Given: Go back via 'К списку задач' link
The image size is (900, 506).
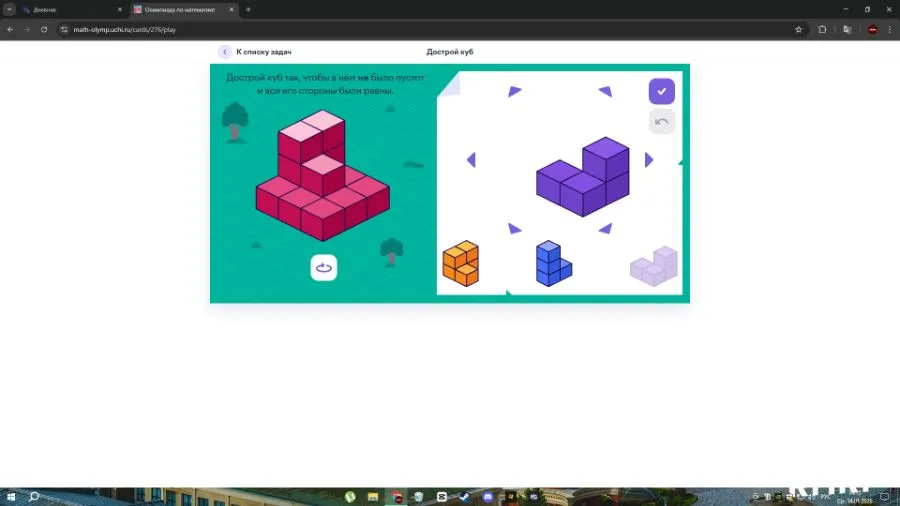Looking at the screenshot, I should [x=263, y=52].
